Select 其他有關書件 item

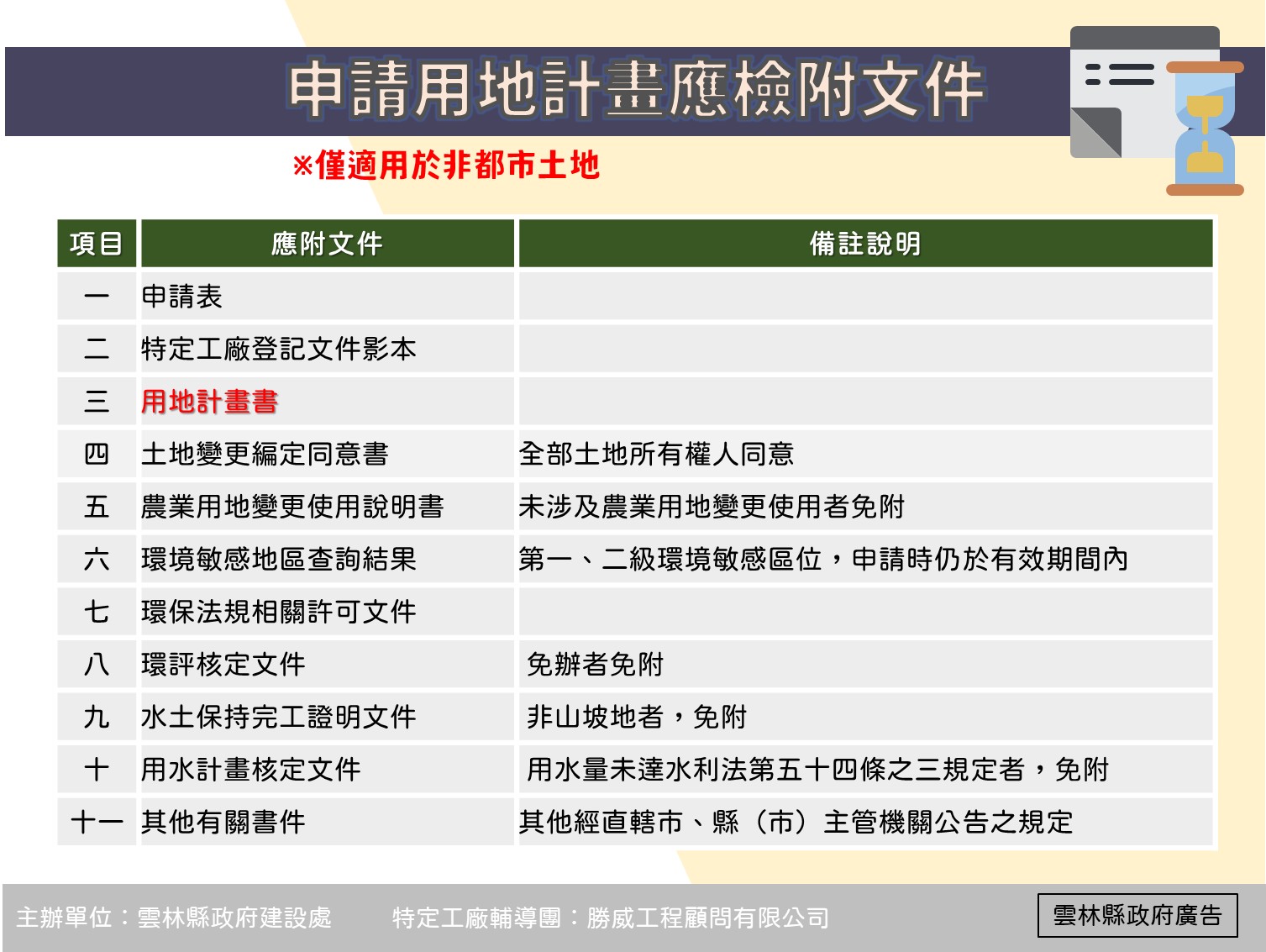click(x=223, y=822)
